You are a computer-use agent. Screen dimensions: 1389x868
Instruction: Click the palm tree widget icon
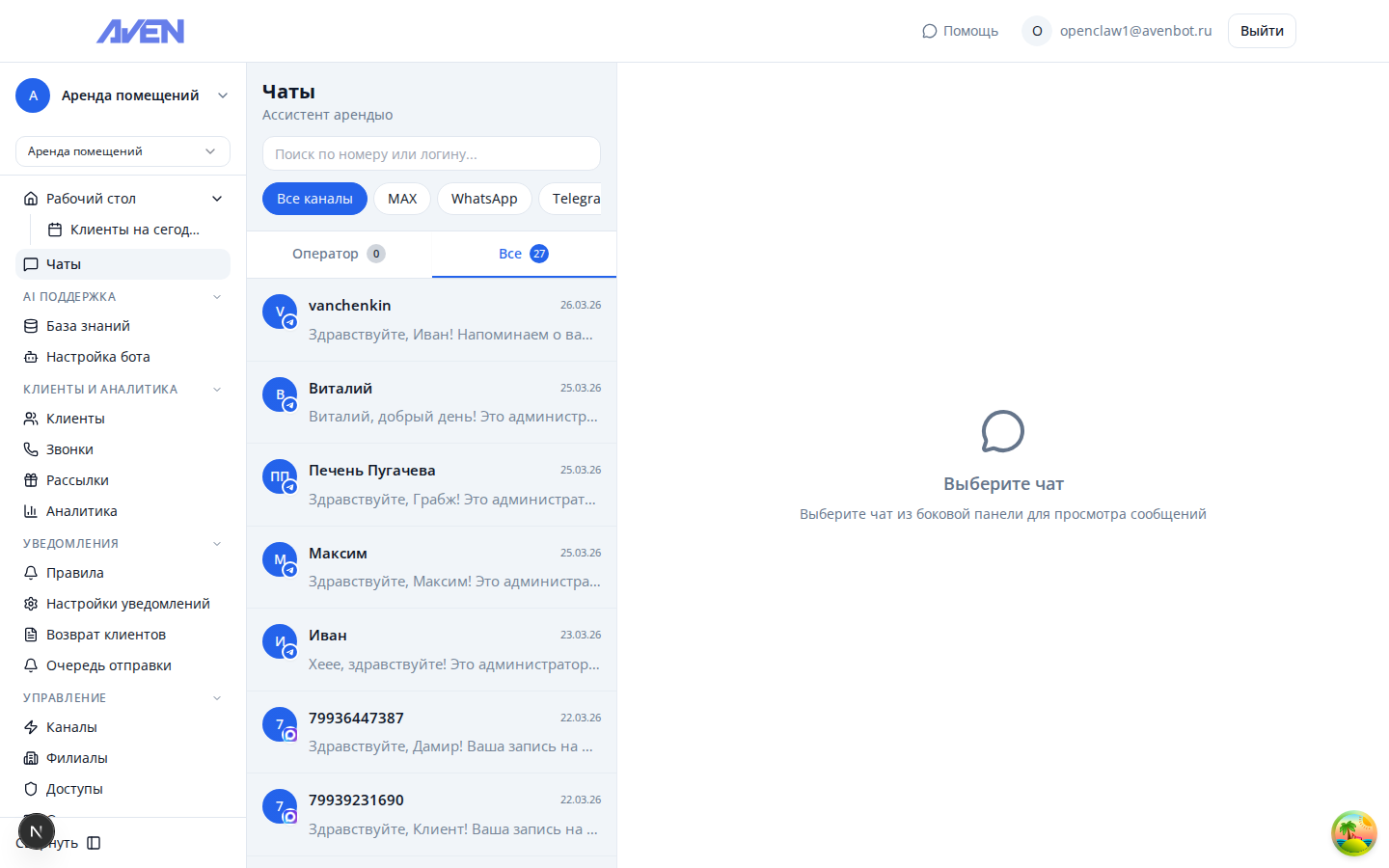(x=1353, y=833)
